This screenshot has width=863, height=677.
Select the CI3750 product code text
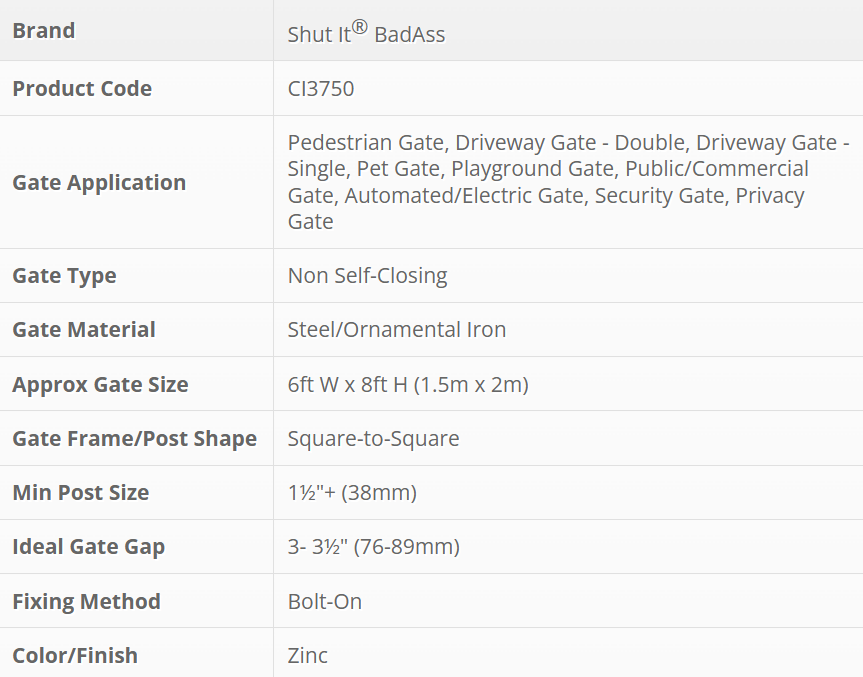(321, 88)
